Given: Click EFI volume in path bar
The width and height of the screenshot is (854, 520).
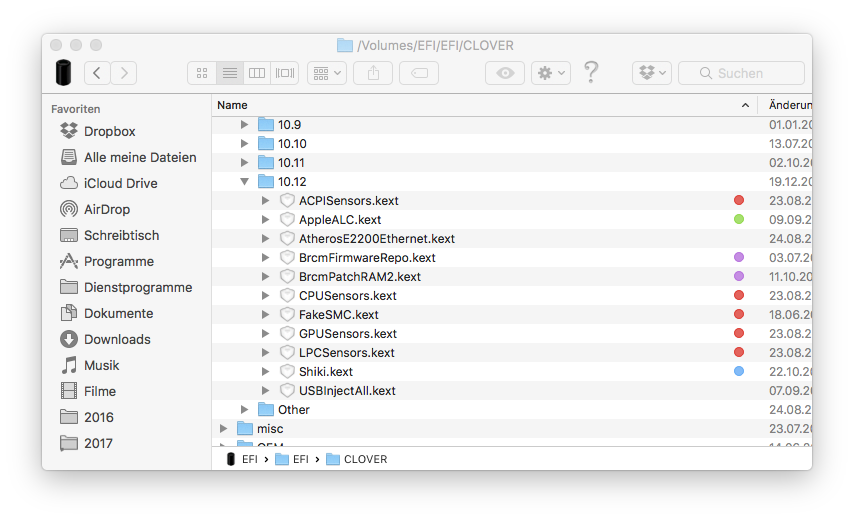Looking at the screenshot, I should pos(242,460).
